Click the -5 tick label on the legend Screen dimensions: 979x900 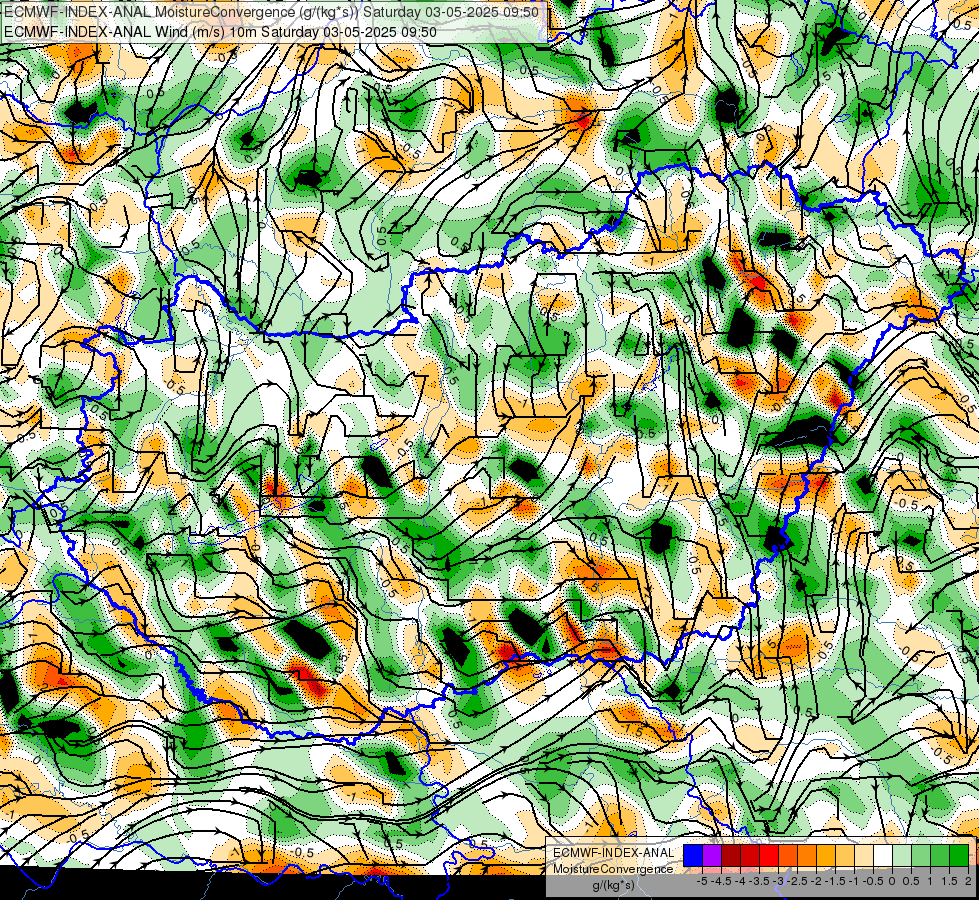tap(702, 881)
